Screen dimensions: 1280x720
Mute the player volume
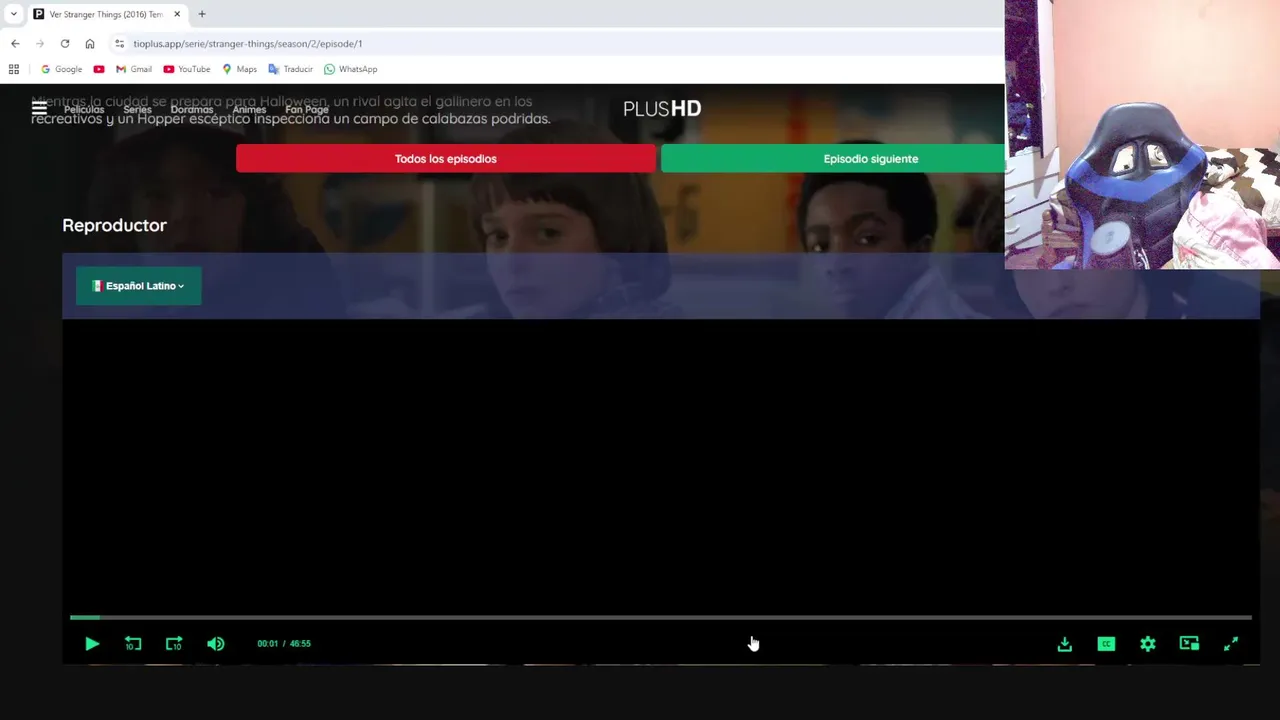tap(215, 644)
